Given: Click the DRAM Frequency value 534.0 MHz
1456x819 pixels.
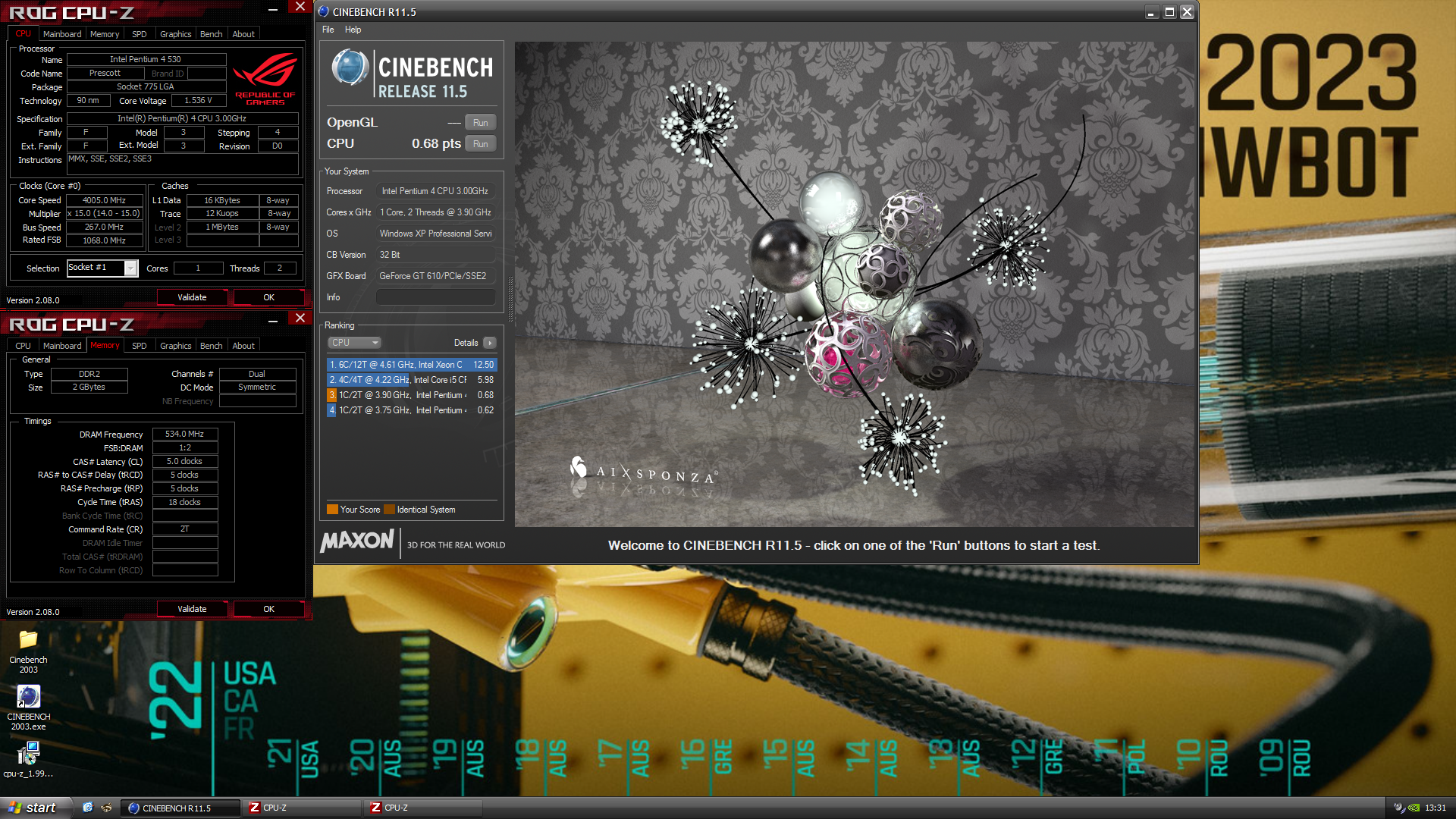Looking at the screenshot, I should pos(185,435).
